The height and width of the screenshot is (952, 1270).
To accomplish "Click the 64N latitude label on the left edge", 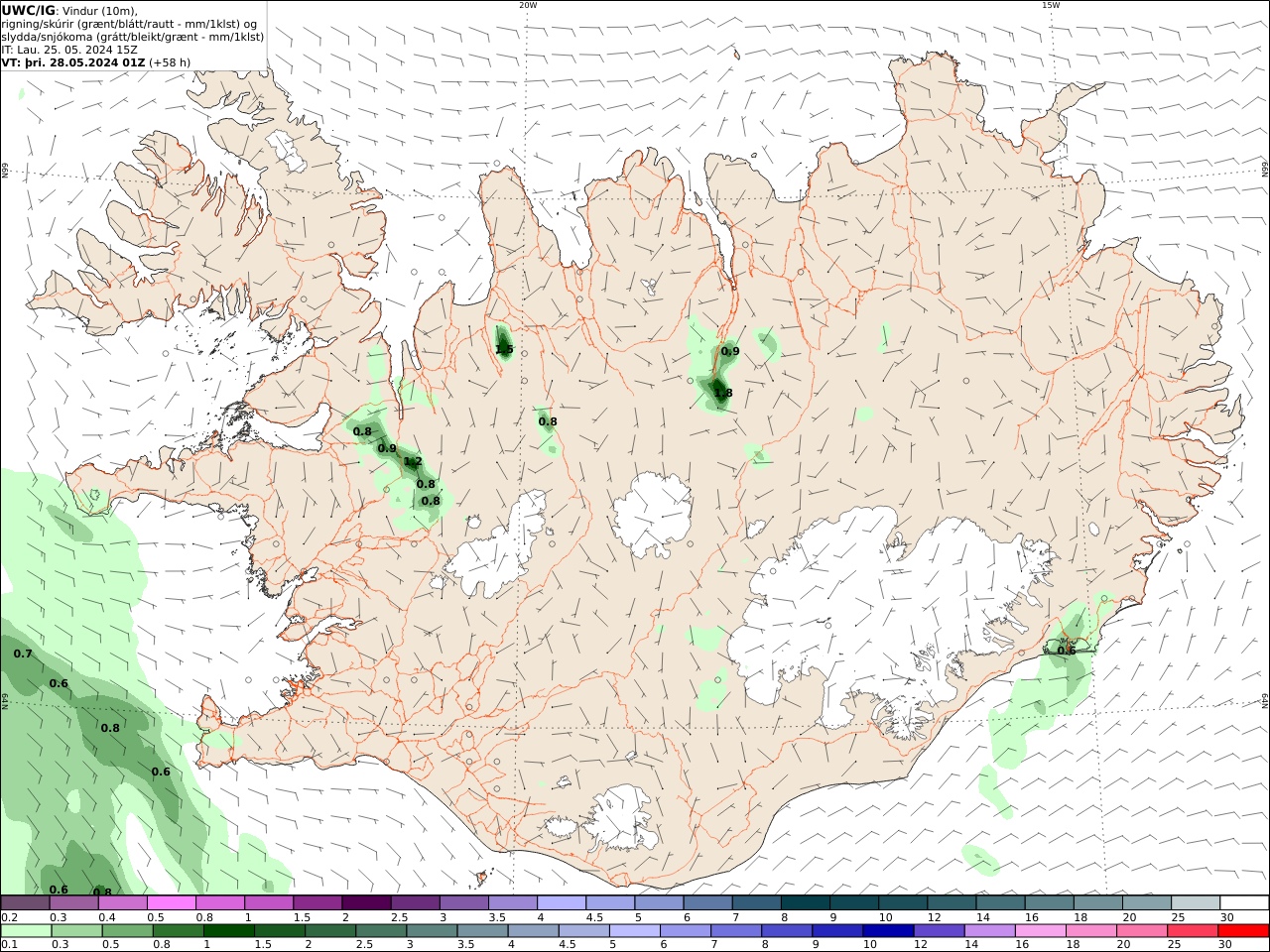I will (5, 702).
